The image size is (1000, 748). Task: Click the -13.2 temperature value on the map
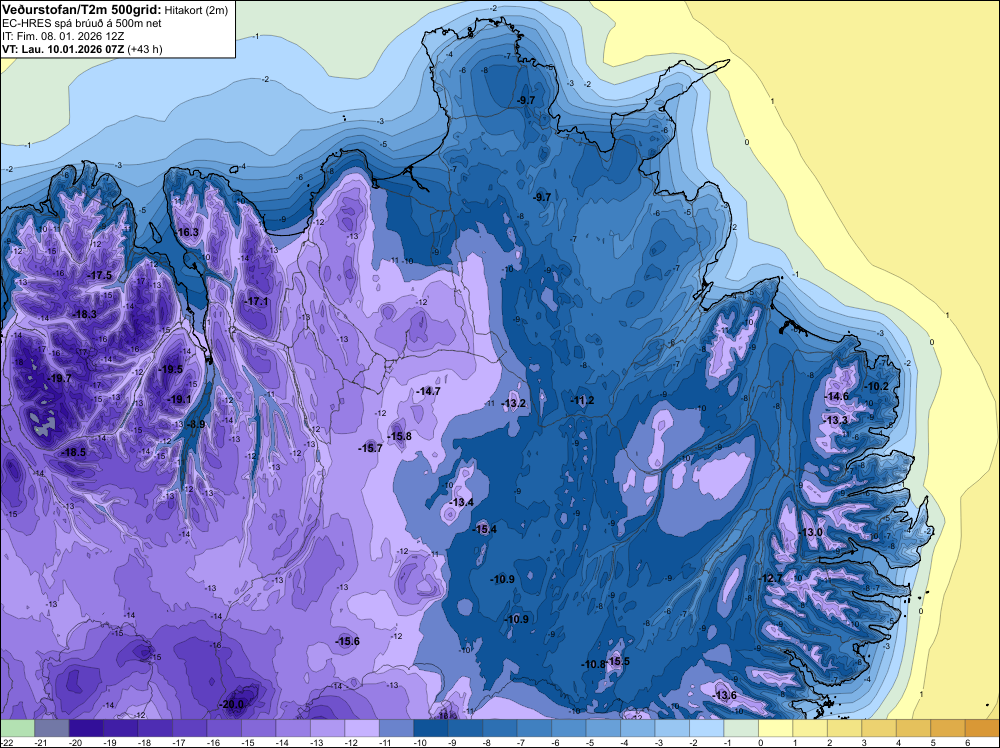[514, 404]
